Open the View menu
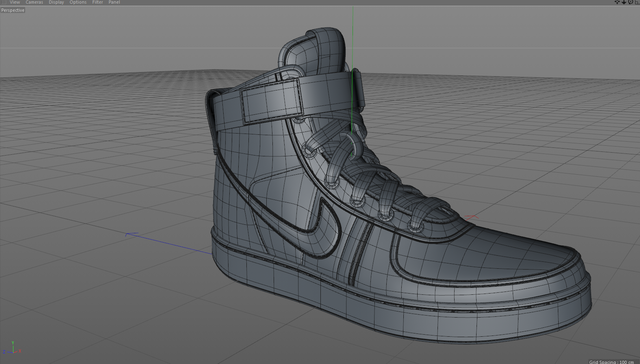The height and width of the screenshot is (364, 640). tap(14, 2)
